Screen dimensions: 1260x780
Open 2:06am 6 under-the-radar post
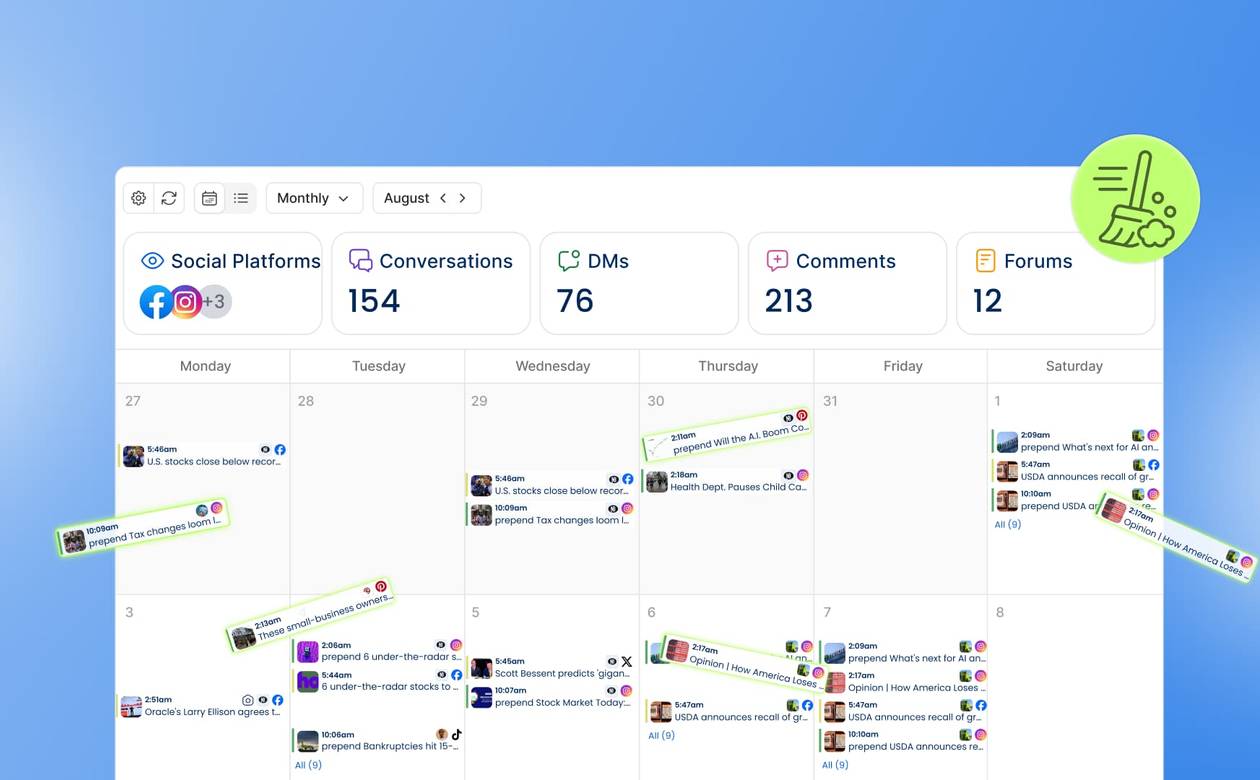pyautogui.click(x=378, y=652)
